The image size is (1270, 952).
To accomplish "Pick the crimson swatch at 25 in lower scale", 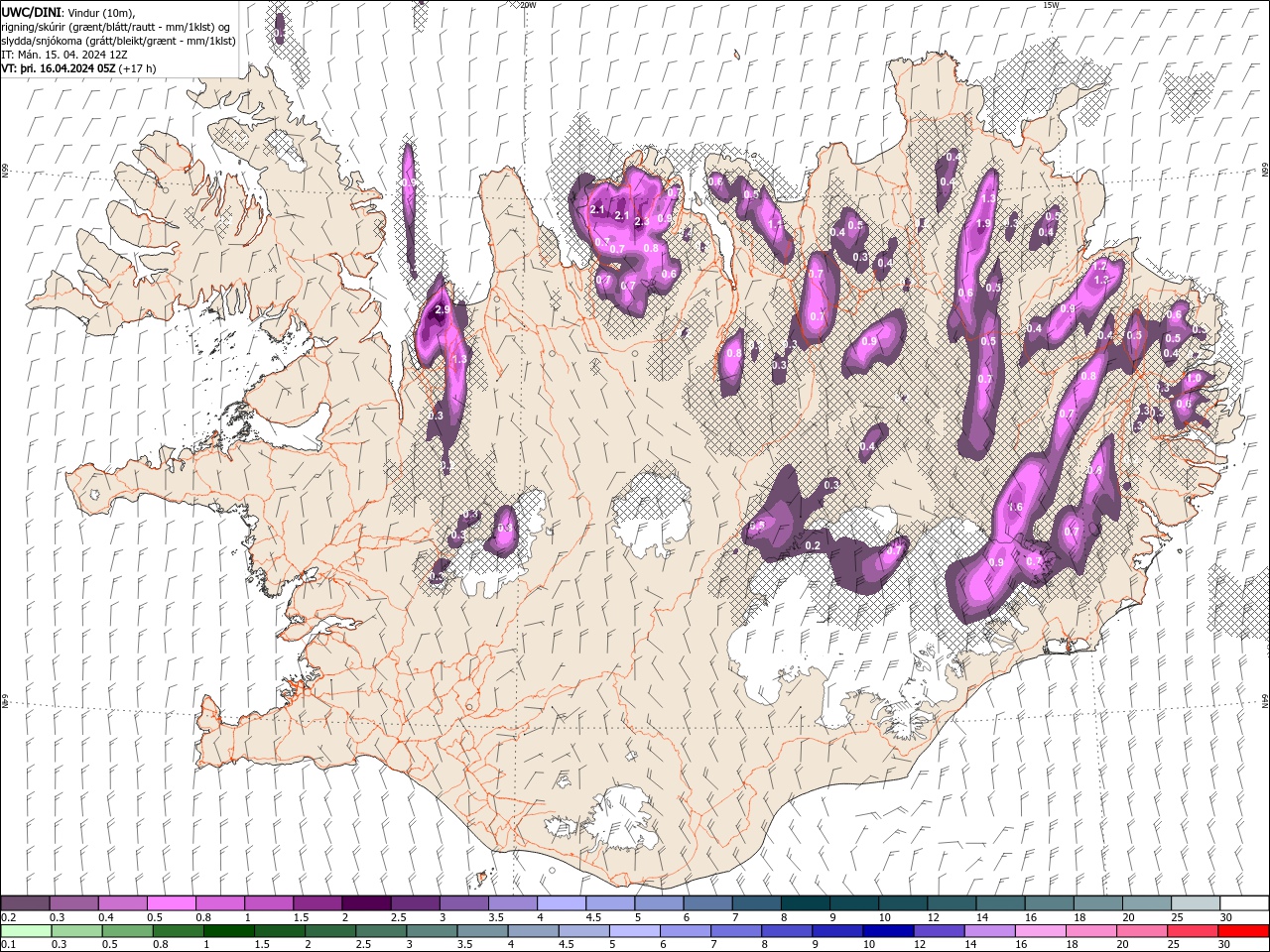I will [x=1192, y=931].
